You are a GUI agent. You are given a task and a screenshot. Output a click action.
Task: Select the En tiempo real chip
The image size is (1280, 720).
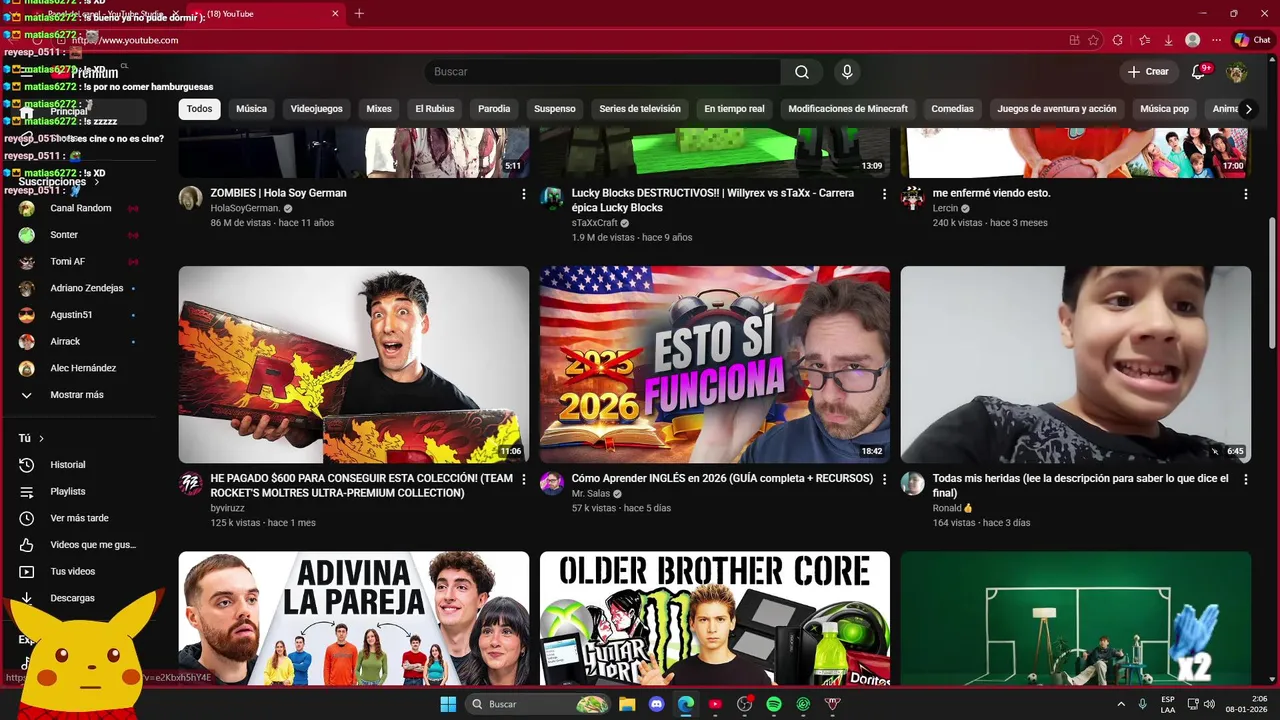coord(734,109)
